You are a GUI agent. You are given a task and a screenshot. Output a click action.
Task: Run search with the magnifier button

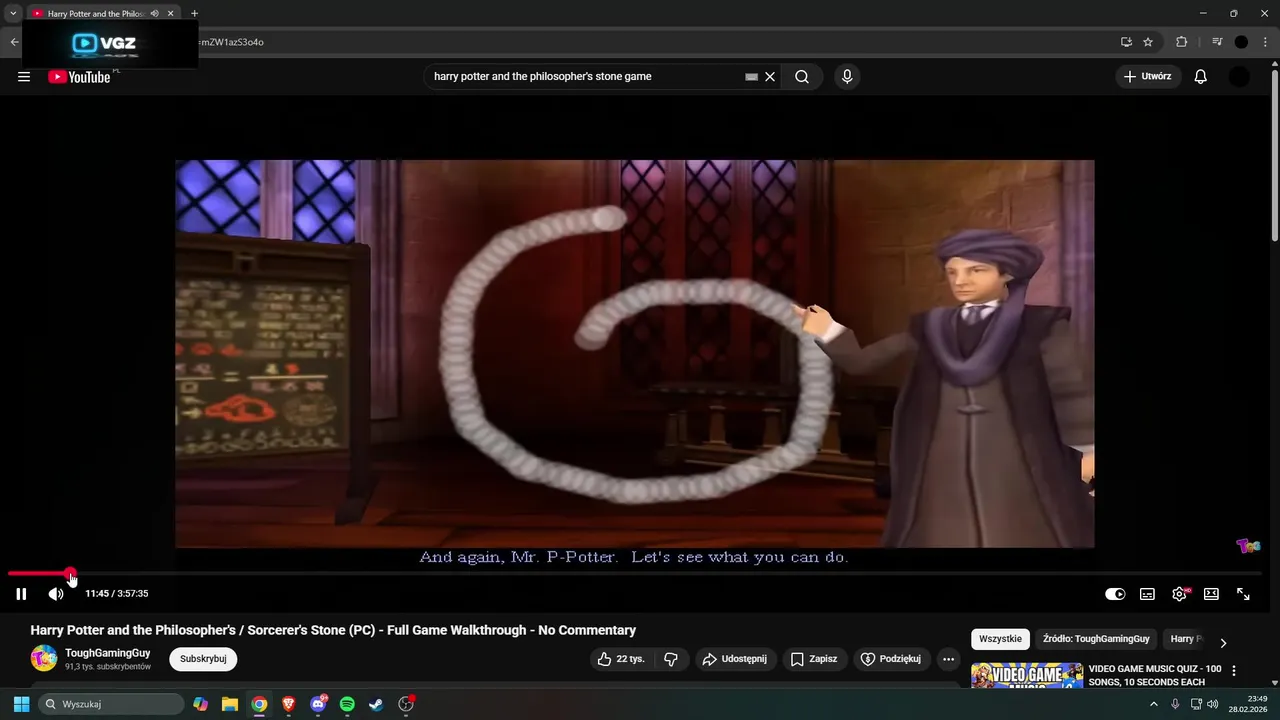click(x=802, y=77)
